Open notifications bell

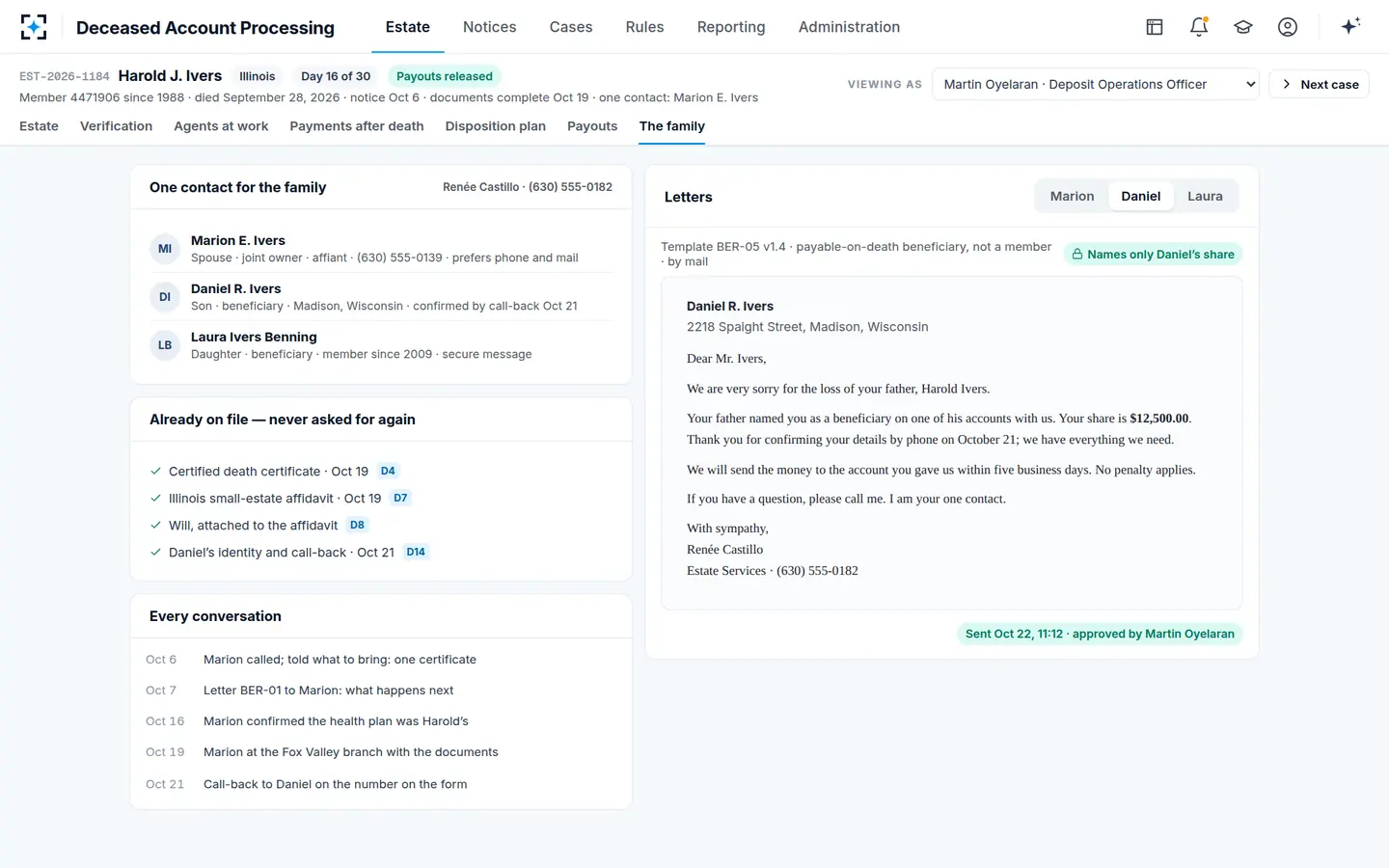[x=1199, y=27]
